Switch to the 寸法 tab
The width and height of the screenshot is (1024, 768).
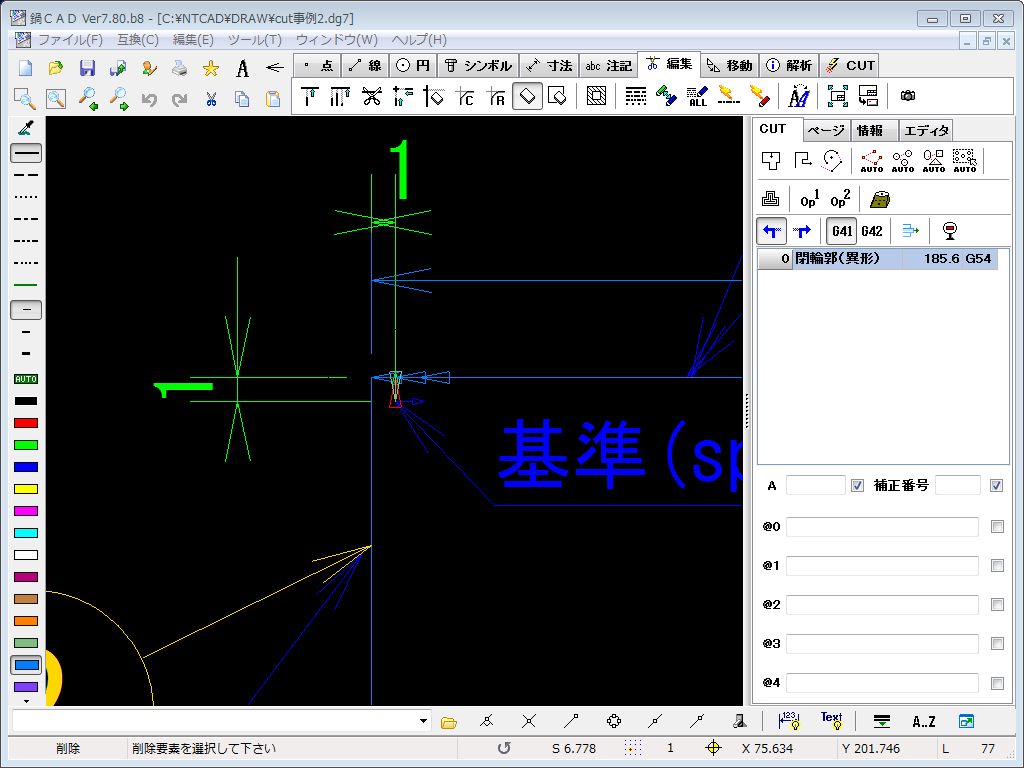point(549,66)
